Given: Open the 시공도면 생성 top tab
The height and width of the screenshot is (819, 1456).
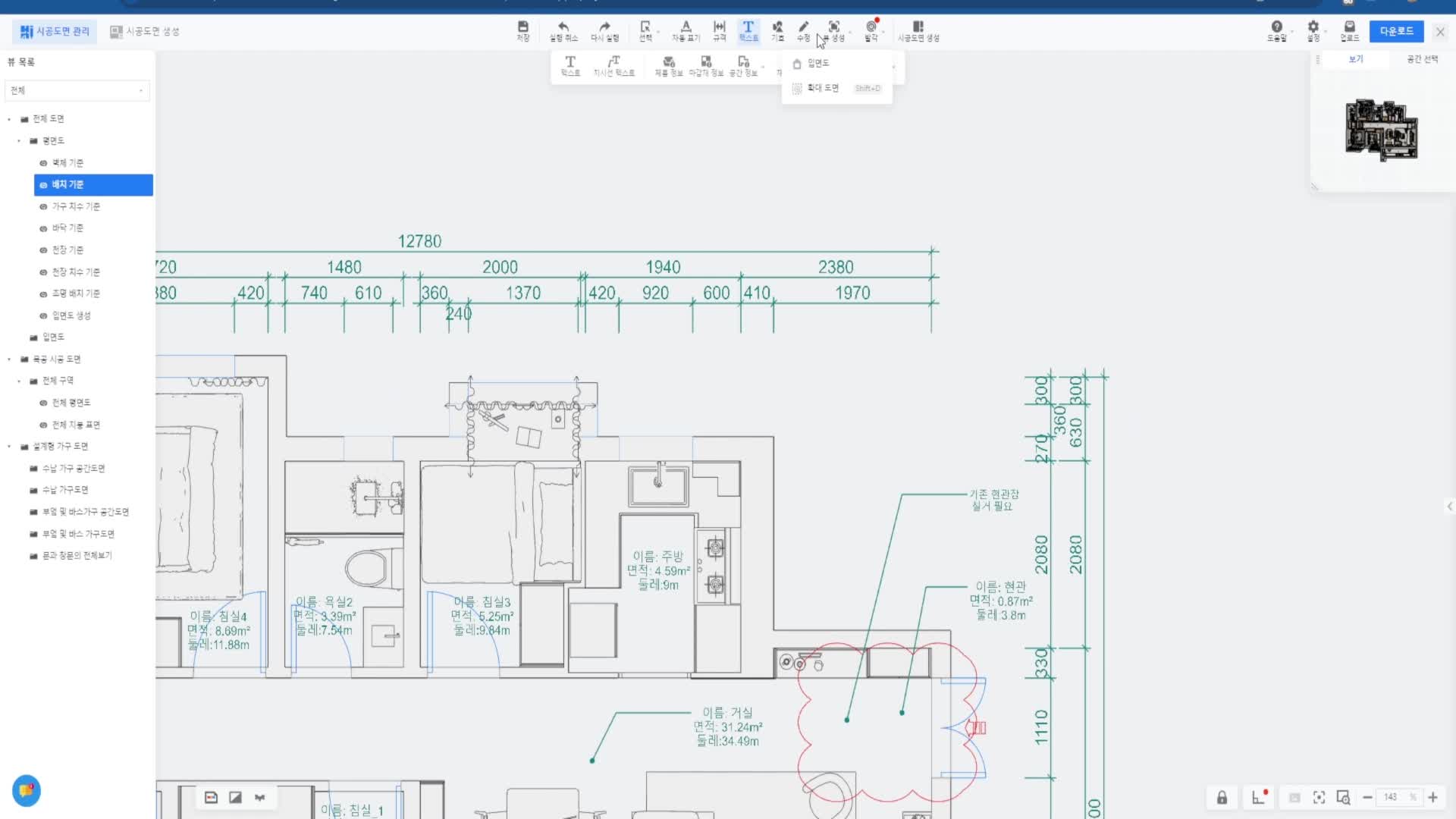Looking at the screenshot, I should coord(145,31).
